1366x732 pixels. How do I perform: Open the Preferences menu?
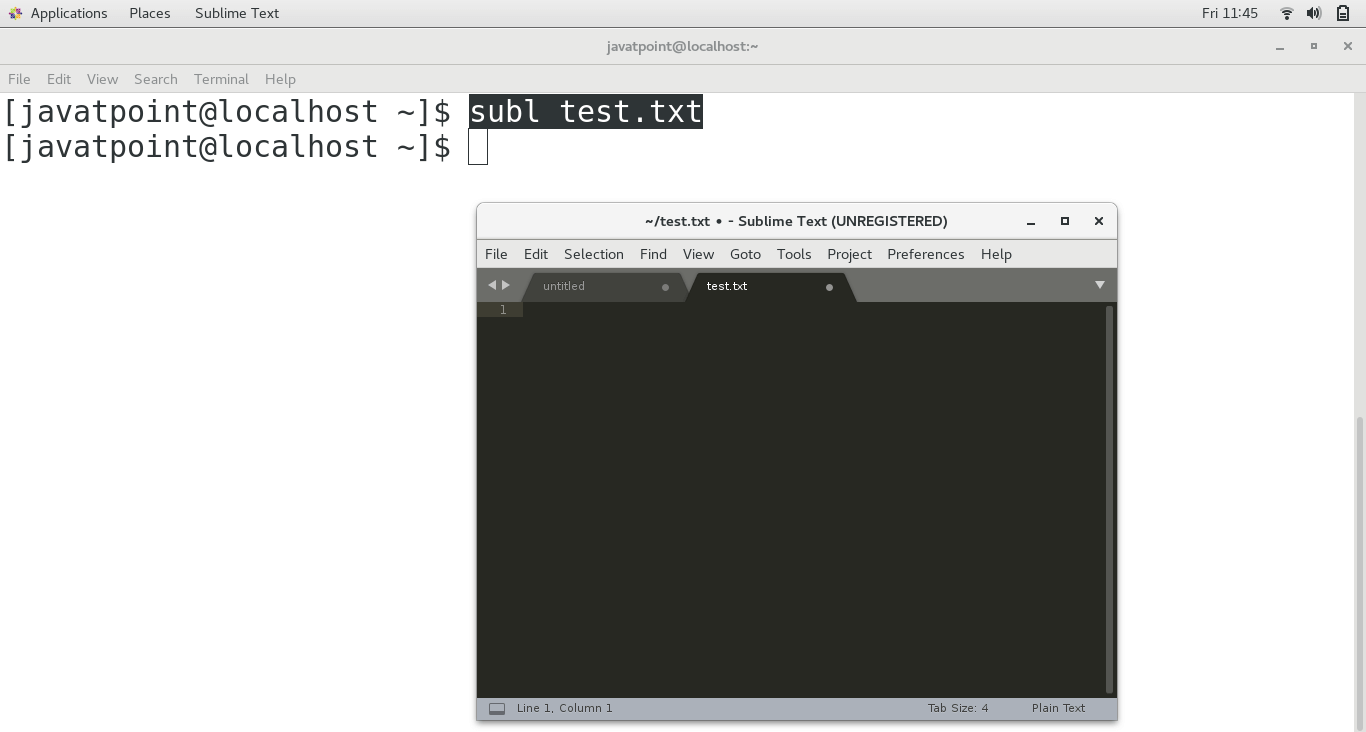click(926, 254)
